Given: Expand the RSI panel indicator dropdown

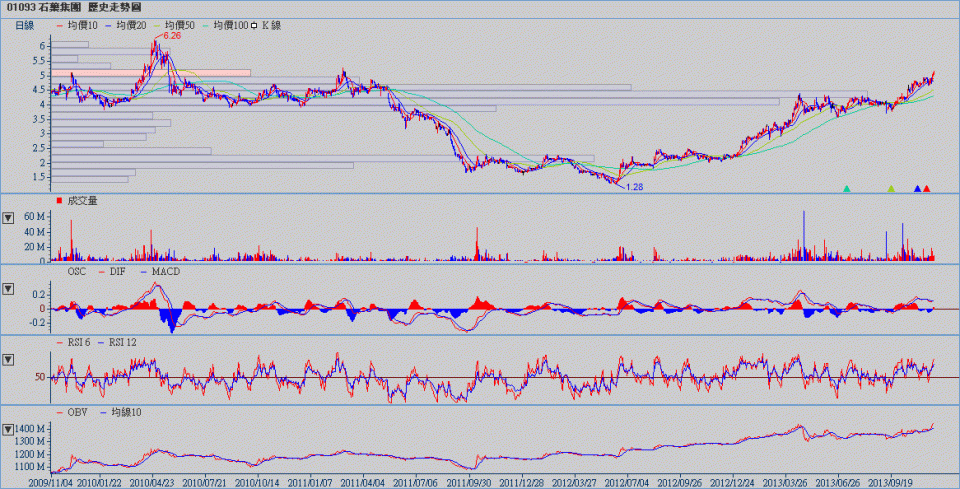Looking at the screenshot, I should click(x=9, y=359).
